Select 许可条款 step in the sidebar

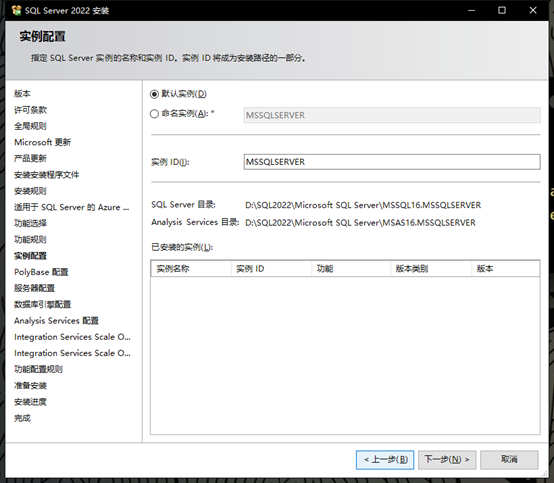[x=30, y=110]
